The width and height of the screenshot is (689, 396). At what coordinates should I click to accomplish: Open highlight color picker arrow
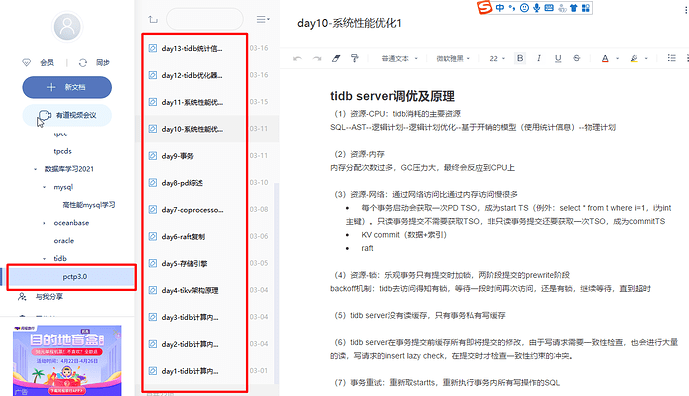click(646, 58)
